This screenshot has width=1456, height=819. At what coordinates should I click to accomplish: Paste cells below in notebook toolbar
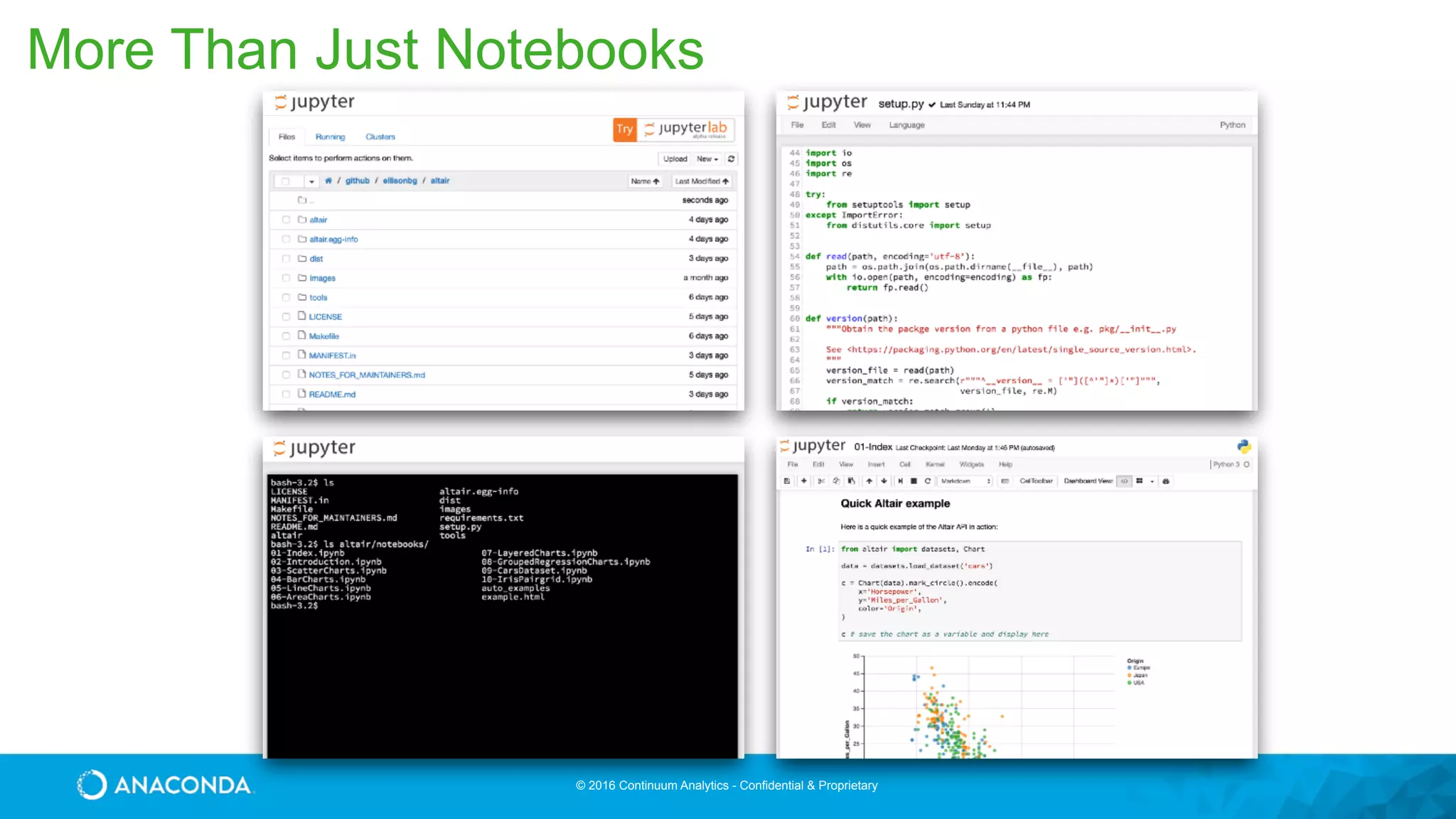point(851,481)
